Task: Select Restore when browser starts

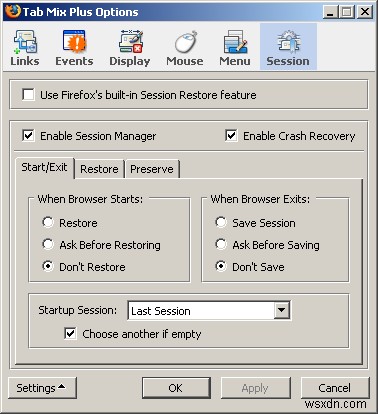Action: tap(48, 222)
